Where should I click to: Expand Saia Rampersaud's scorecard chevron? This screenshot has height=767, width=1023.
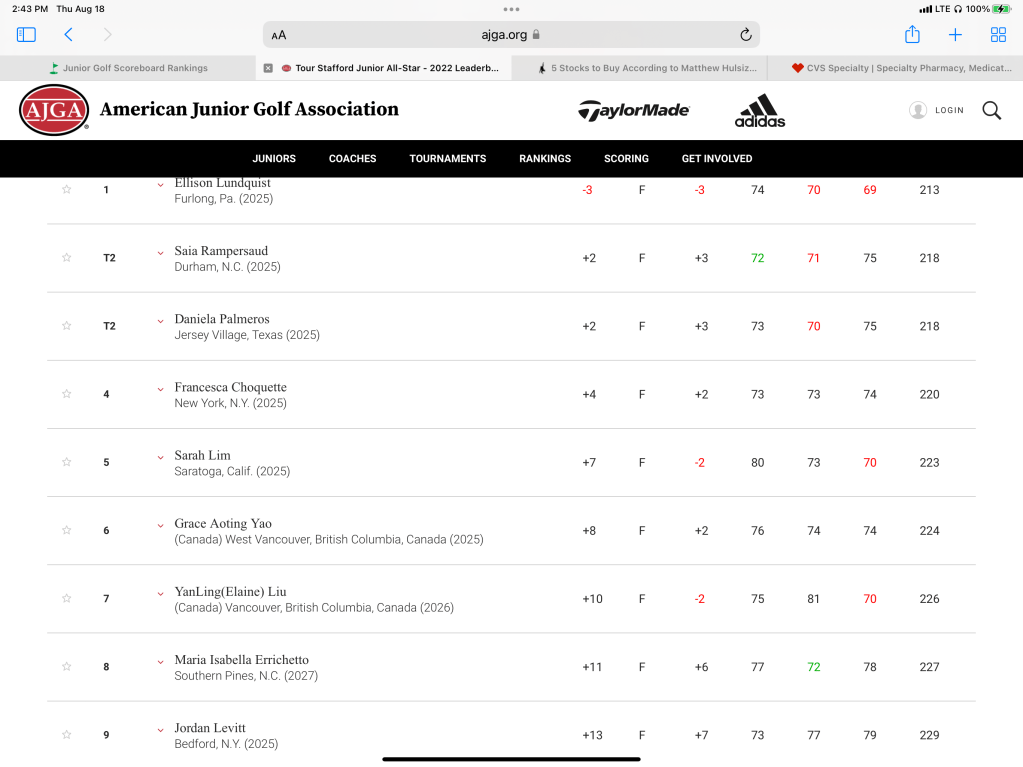160,253
